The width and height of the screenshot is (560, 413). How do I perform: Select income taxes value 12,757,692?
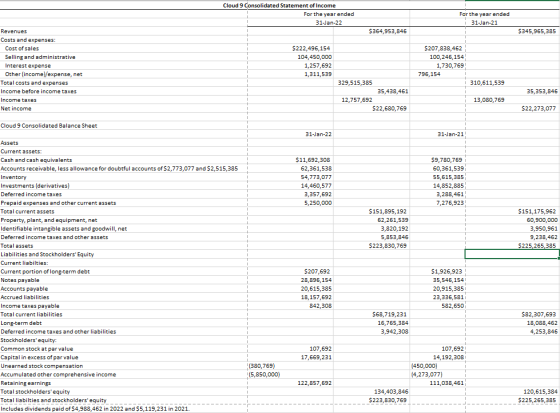357,100
